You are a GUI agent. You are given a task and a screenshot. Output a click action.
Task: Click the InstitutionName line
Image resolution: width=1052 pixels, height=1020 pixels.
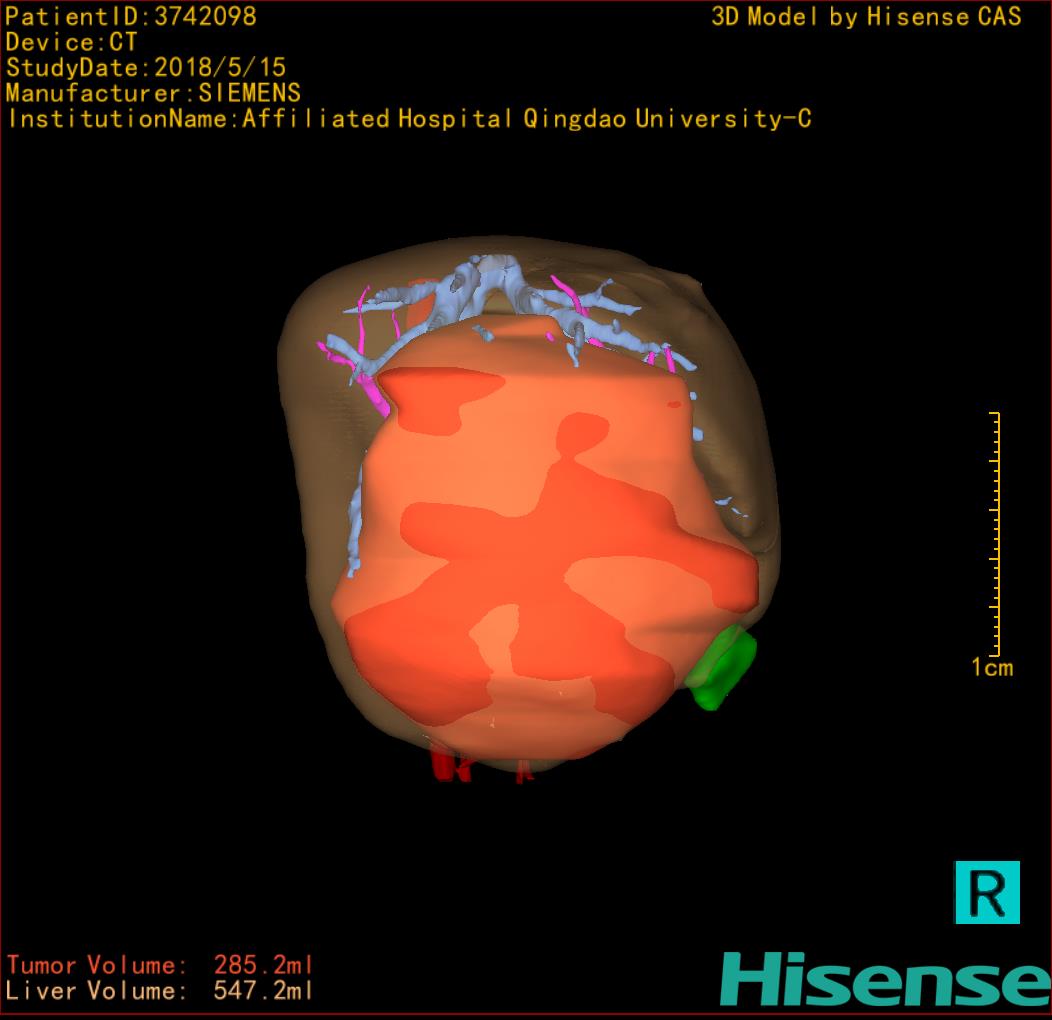click(409, 119)
